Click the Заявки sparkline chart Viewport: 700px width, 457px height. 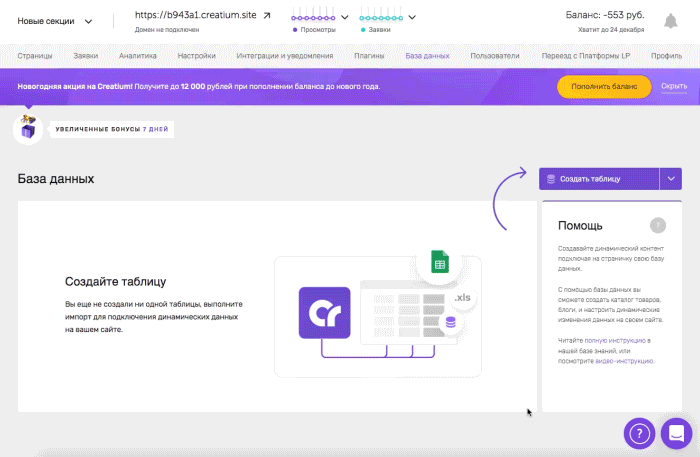[x=381, y=15]
